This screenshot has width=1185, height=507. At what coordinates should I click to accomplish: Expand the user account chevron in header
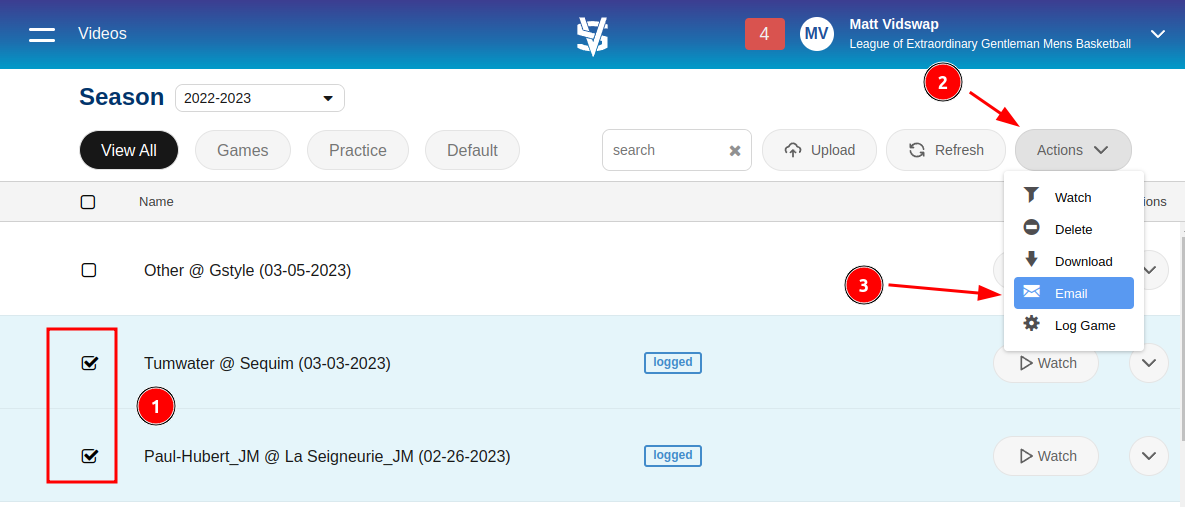click(x=1157, y=34)
